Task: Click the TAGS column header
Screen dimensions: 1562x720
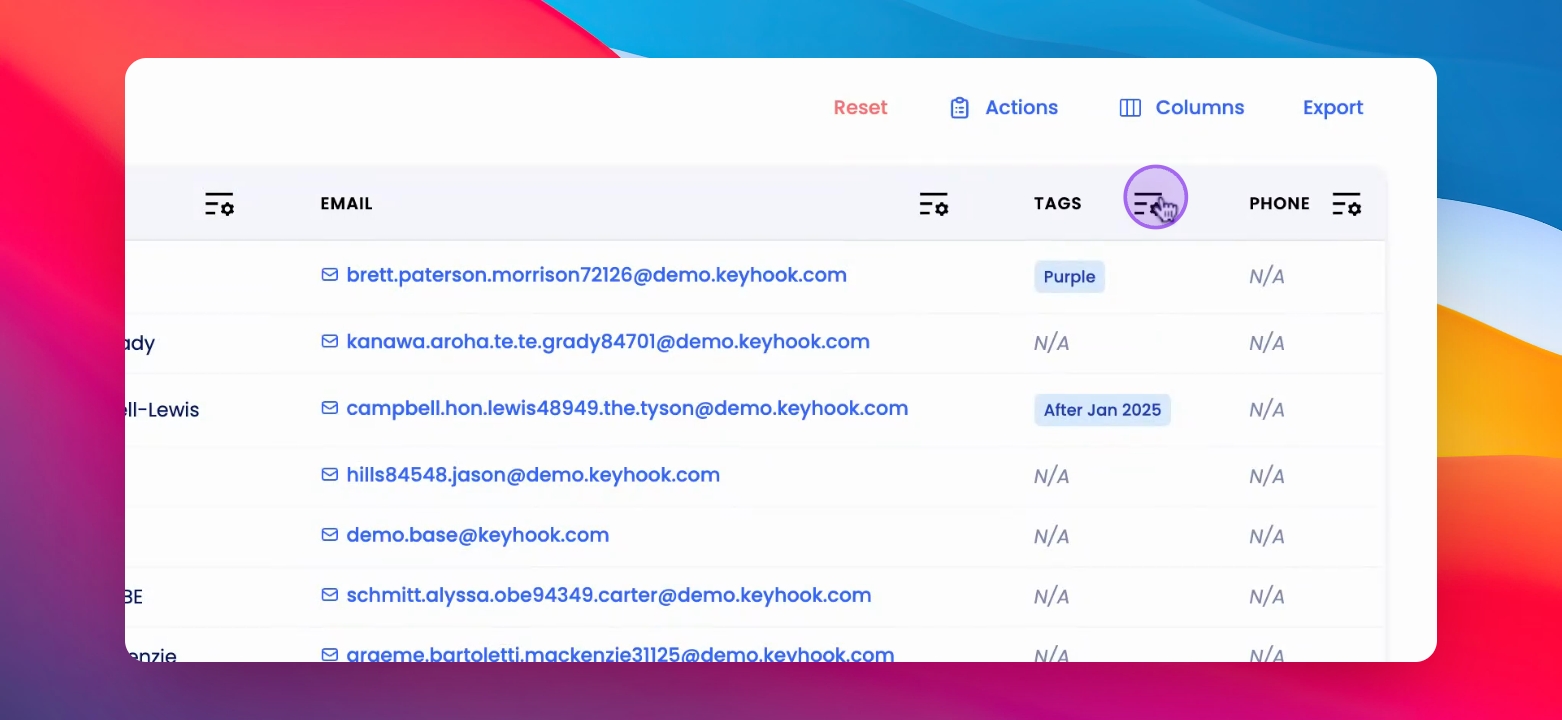Action: pos(1058,204)
